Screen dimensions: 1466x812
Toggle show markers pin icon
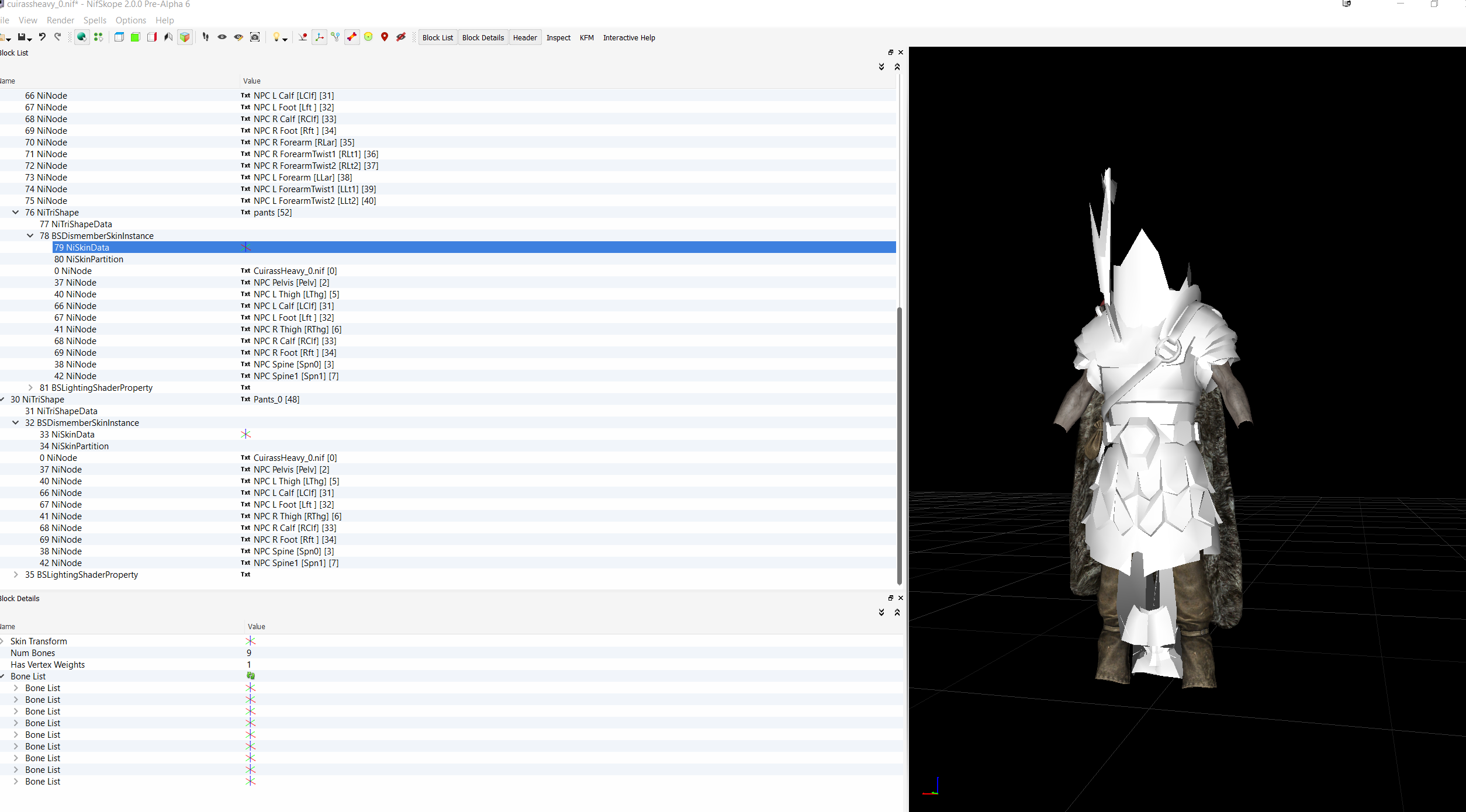pyautogui.click(x=385, y=37)
